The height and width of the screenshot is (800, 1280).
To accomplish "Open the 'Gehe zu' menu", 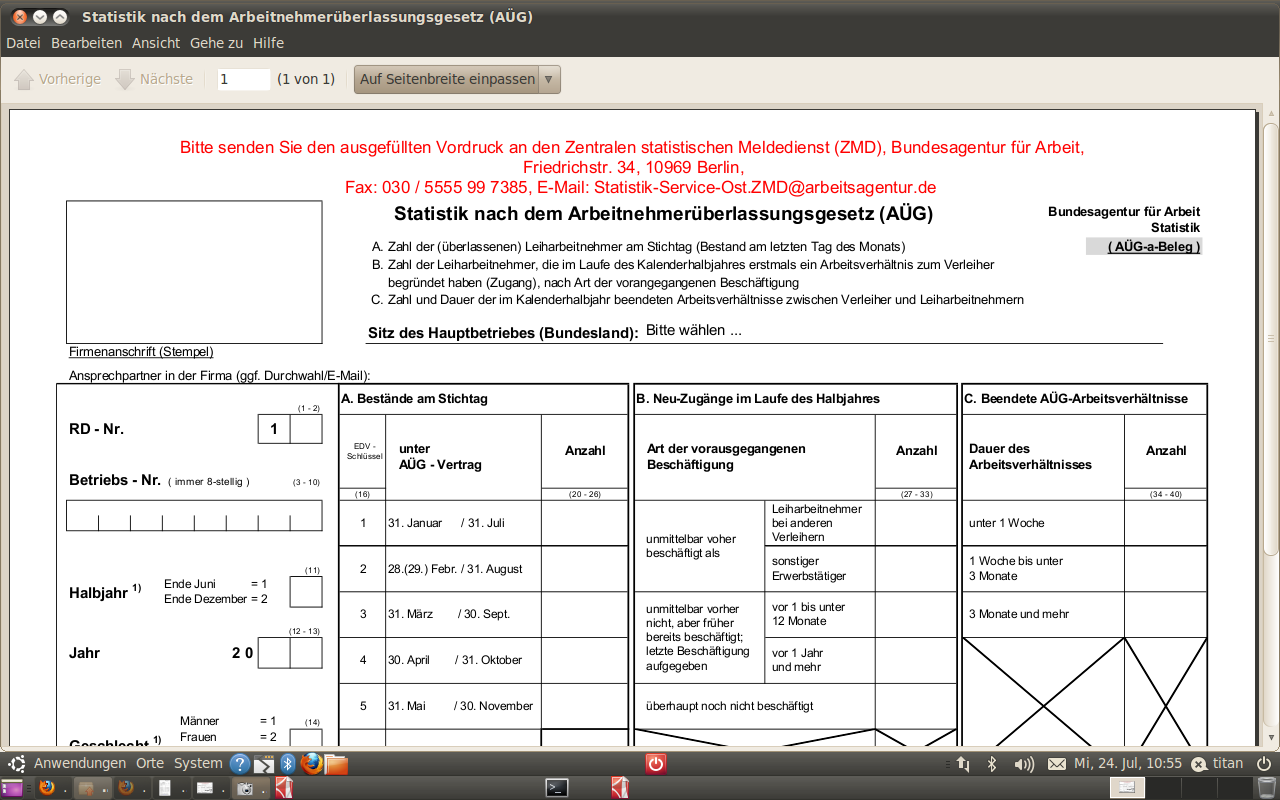I will pos(216,43).
